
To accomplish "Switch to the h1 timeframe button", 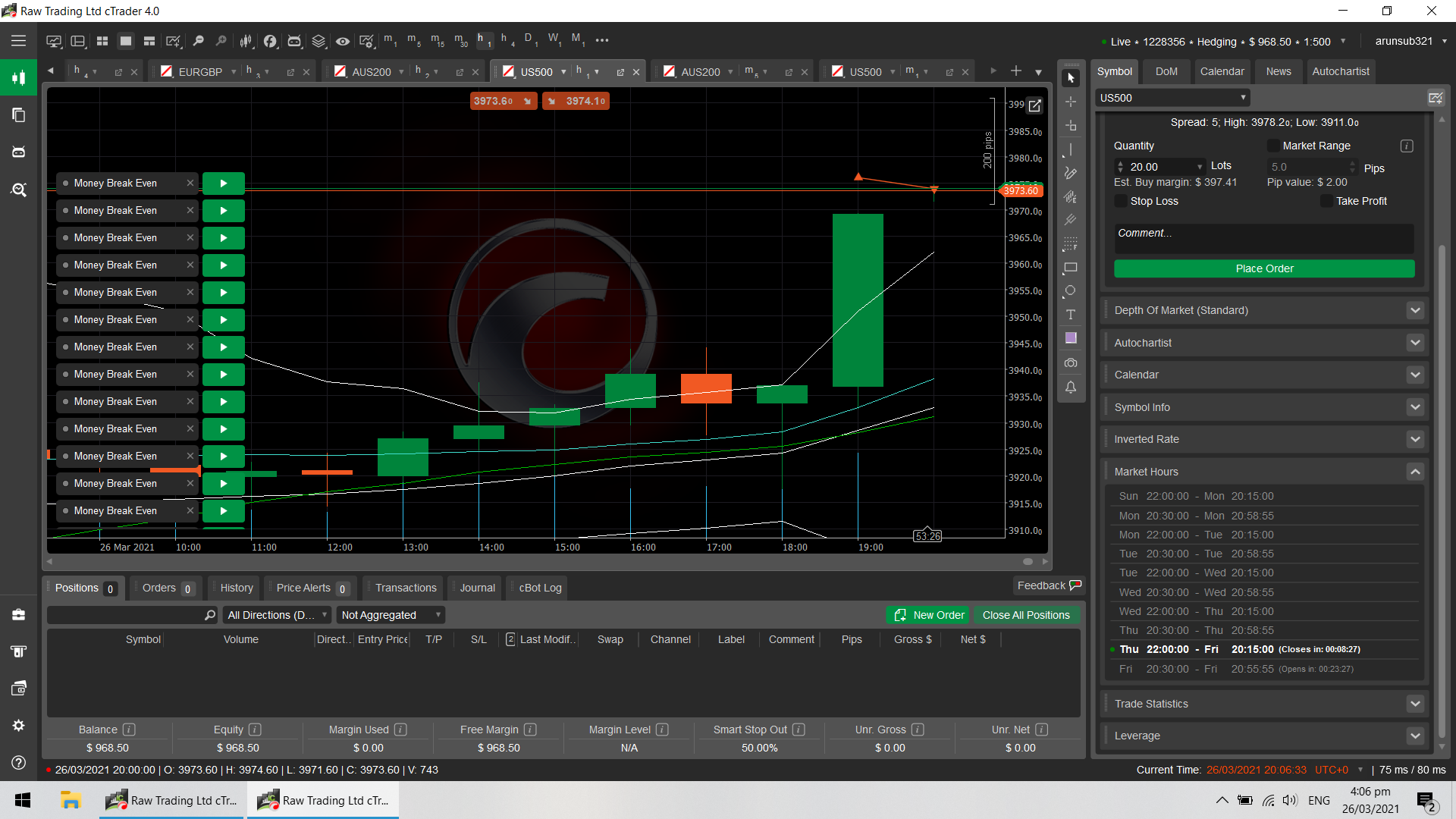I will pyautogui.click(x=484, y=39).
